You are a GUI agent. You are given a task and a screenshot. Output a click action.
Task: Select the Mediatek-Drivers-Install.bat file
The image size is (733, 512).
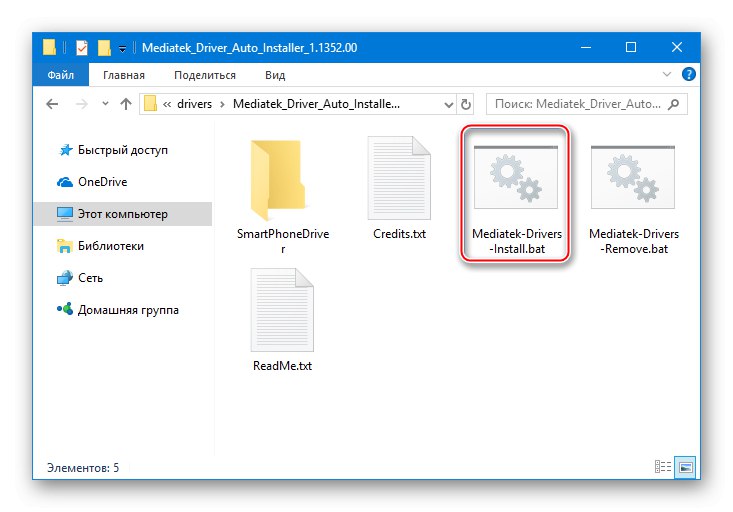point(517,200)
